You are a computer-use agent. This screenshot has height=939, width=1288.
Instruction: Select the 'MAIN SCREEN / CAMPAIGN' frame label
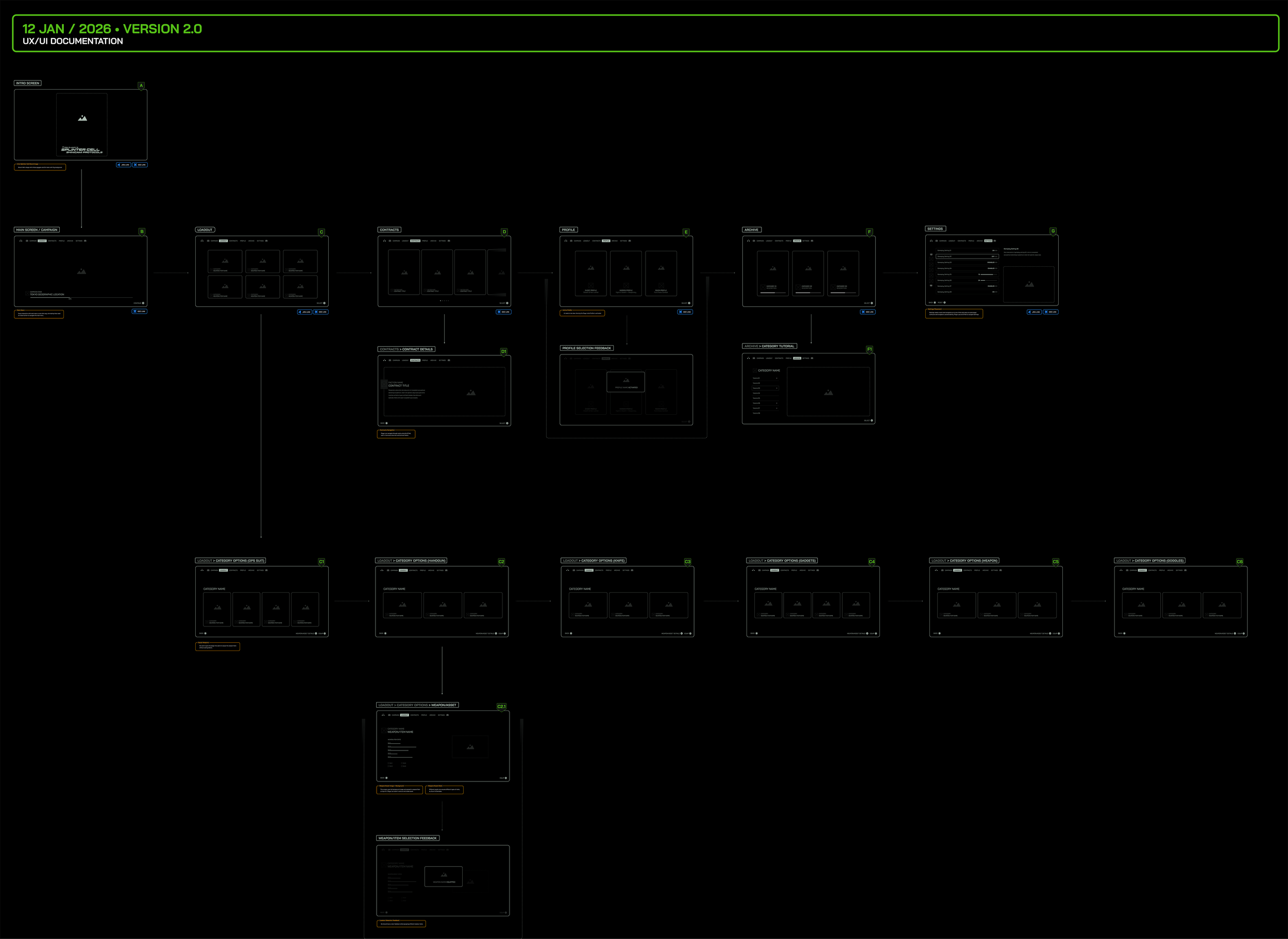point(37,230)
